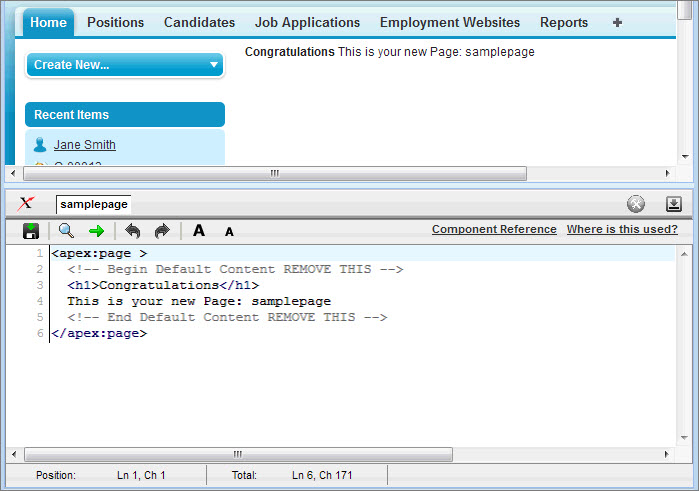The image size is (699, 491).
Task: Click the editor horizontal scrollbar thumb
Action: click(238, 454)
